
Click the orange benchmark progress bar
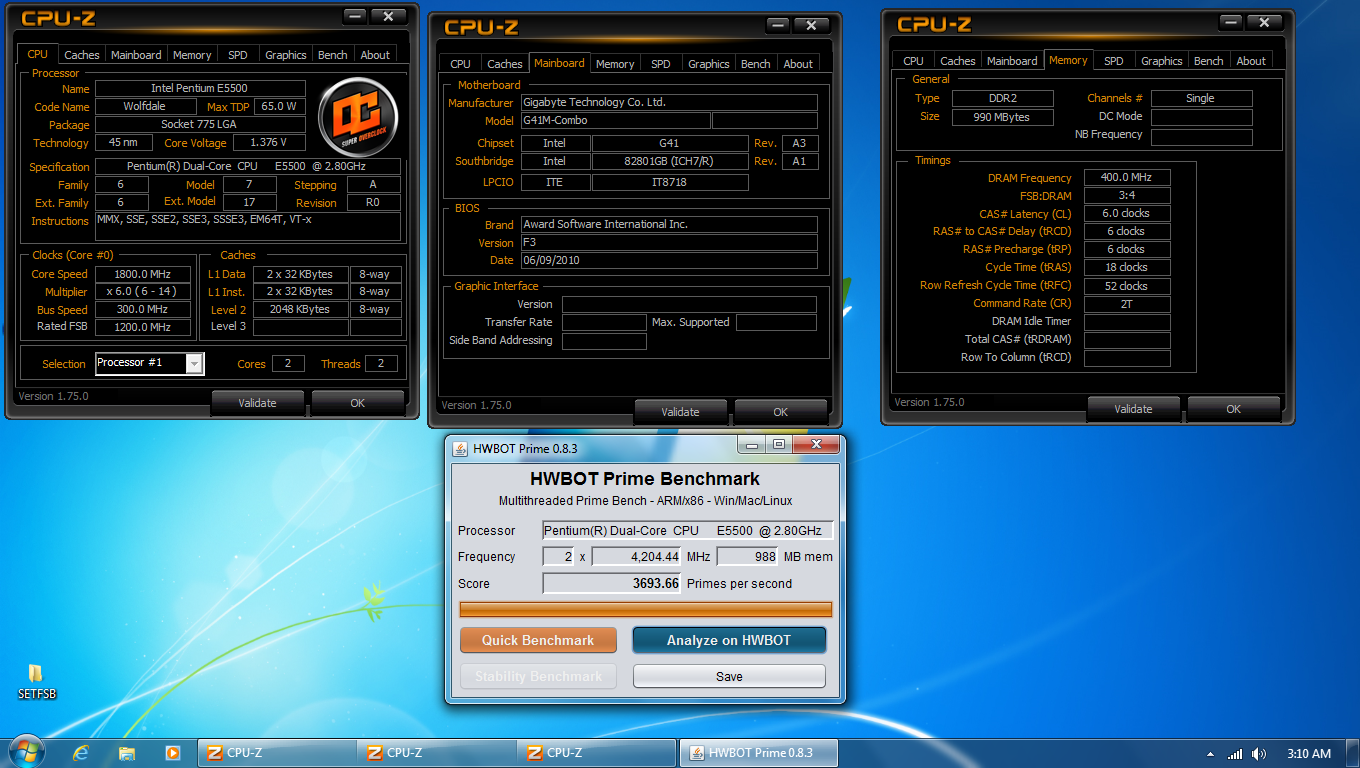point(646,609)
